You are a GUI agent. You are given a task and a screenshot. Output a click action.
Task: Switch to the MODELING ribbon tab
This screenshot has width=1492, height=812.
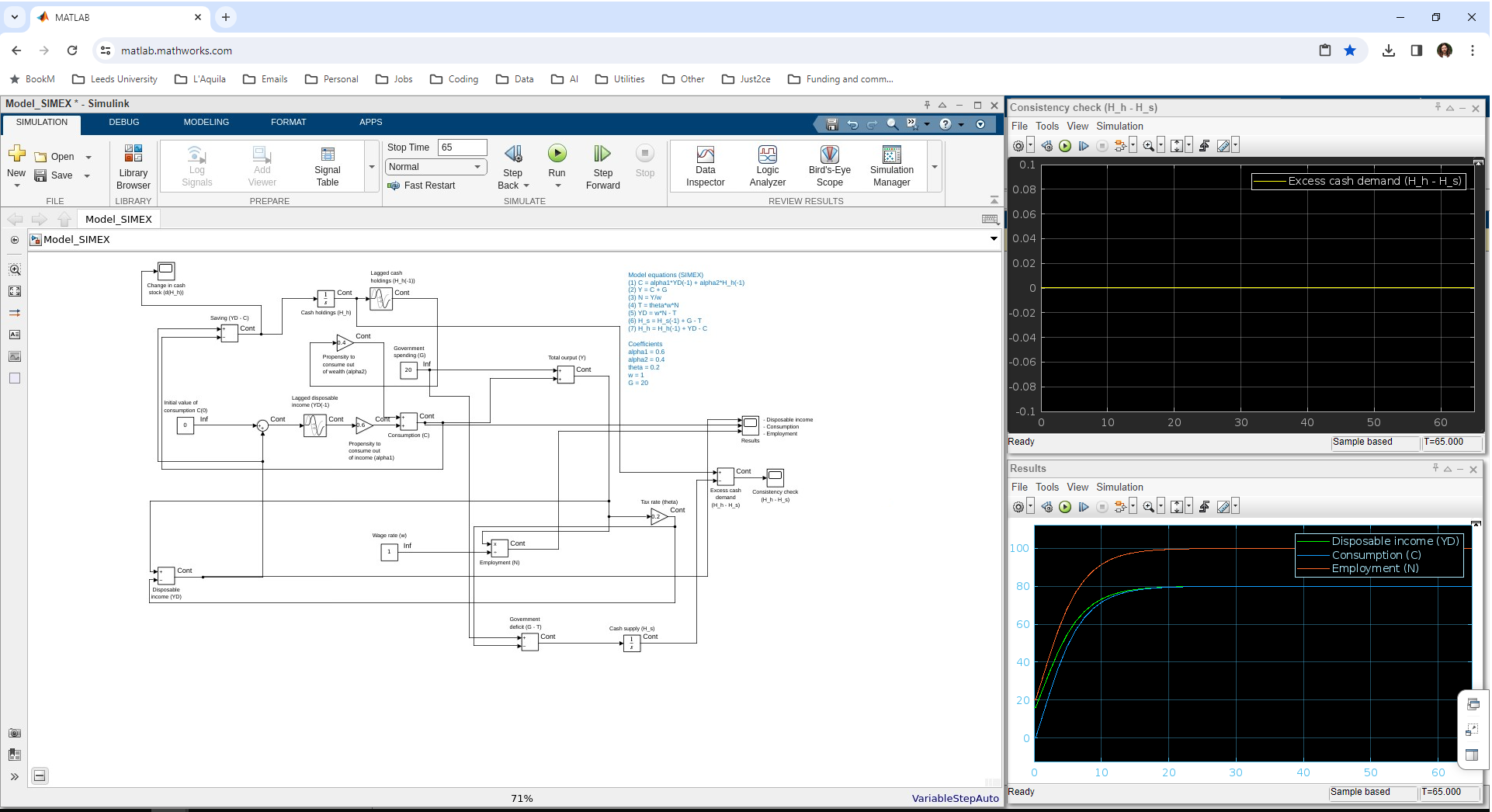[206, 123]
